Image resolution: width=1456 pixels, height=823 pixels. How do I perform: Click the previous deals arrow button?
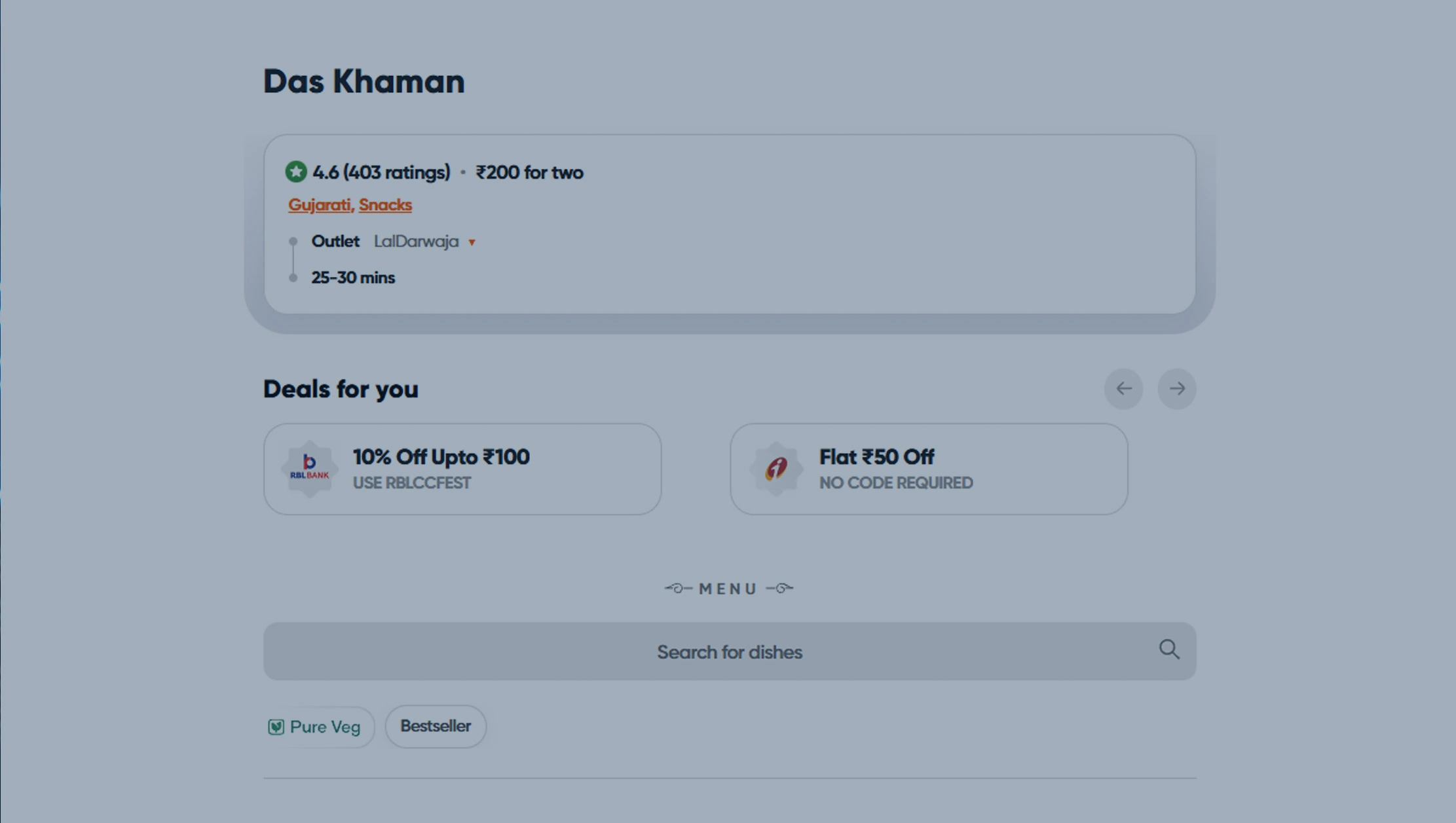(x=1123, y=389)
